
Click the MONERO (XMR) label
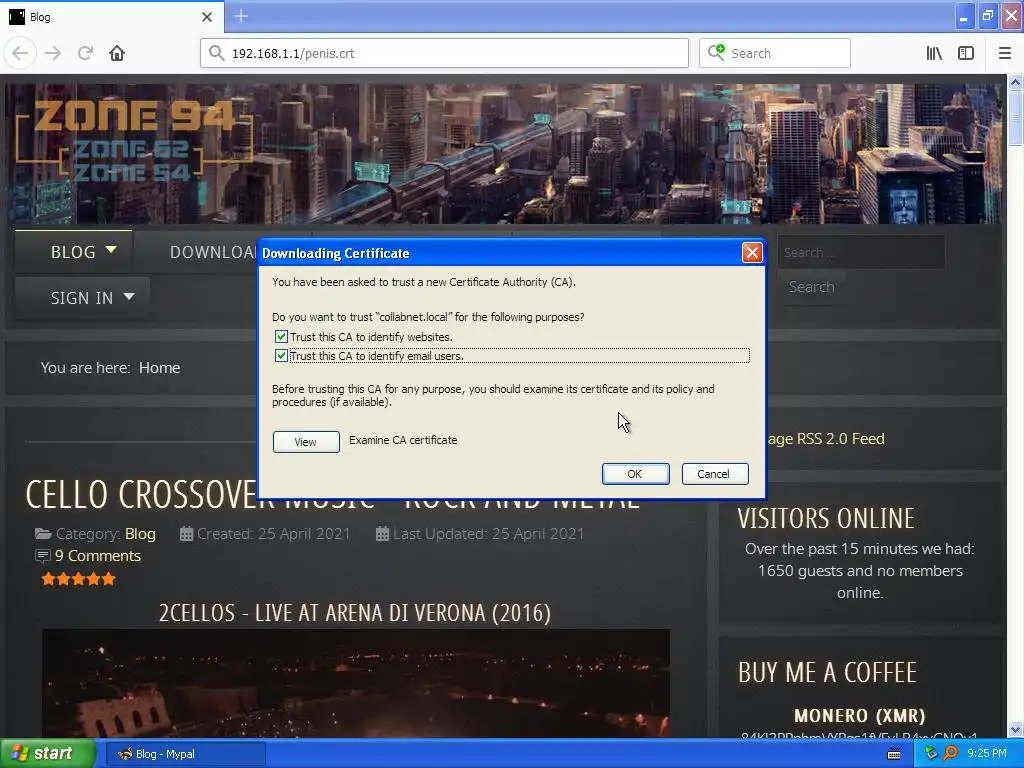[859, 716]
